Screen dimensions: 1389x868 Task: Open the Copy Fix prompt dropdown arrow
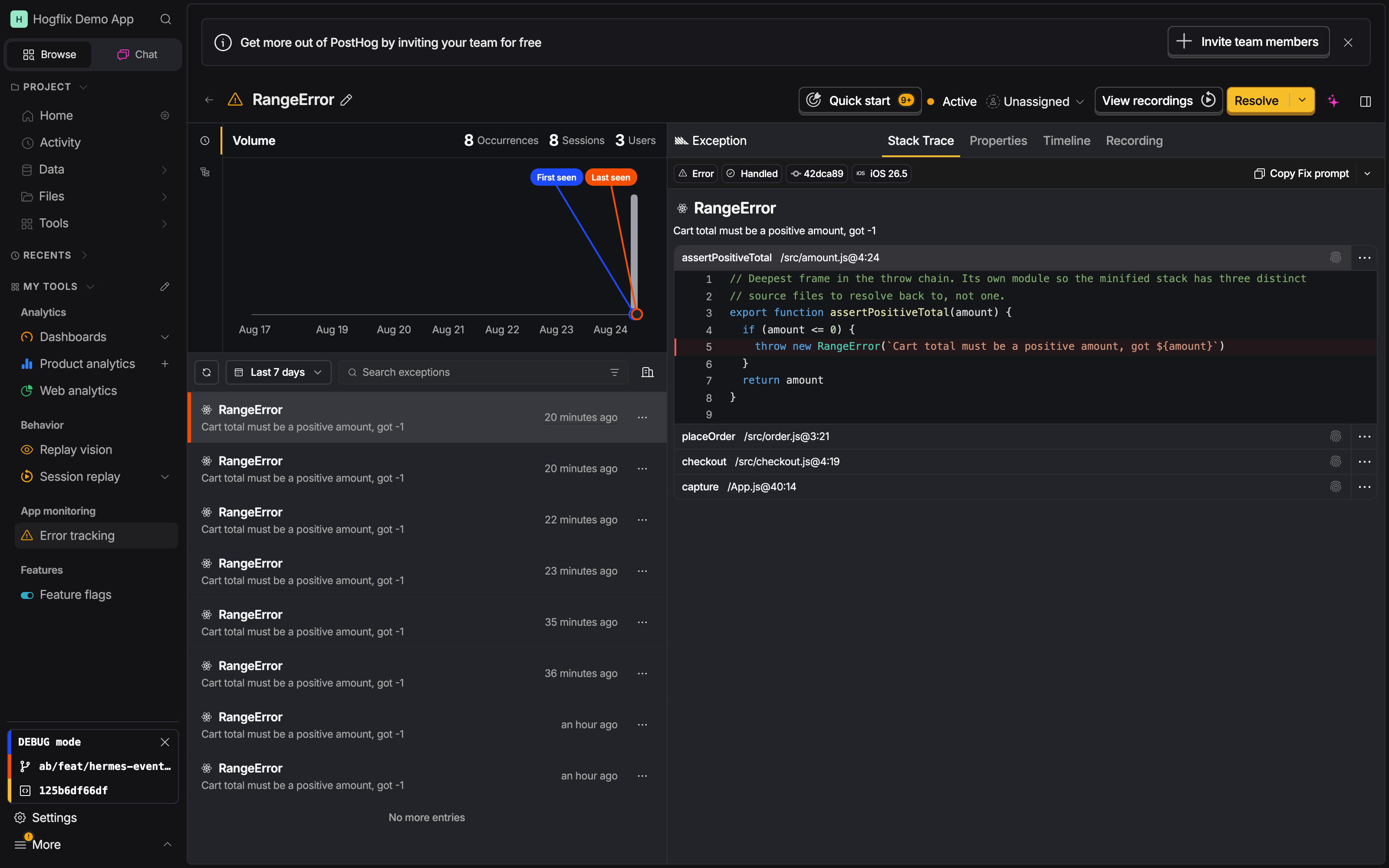1367,173
